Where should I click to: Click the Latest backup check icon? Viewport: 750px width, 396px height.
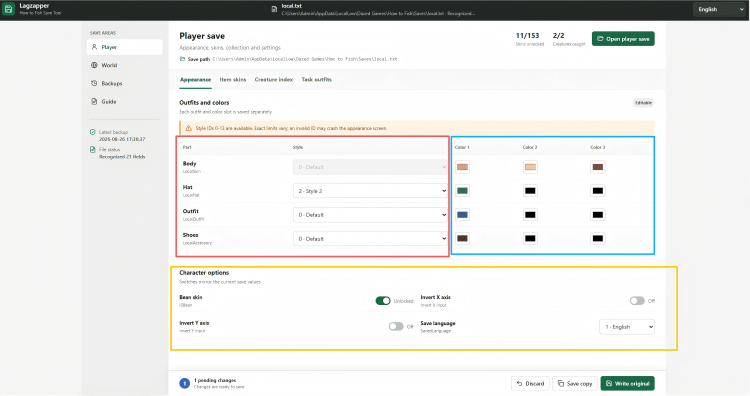click(93, 132)
